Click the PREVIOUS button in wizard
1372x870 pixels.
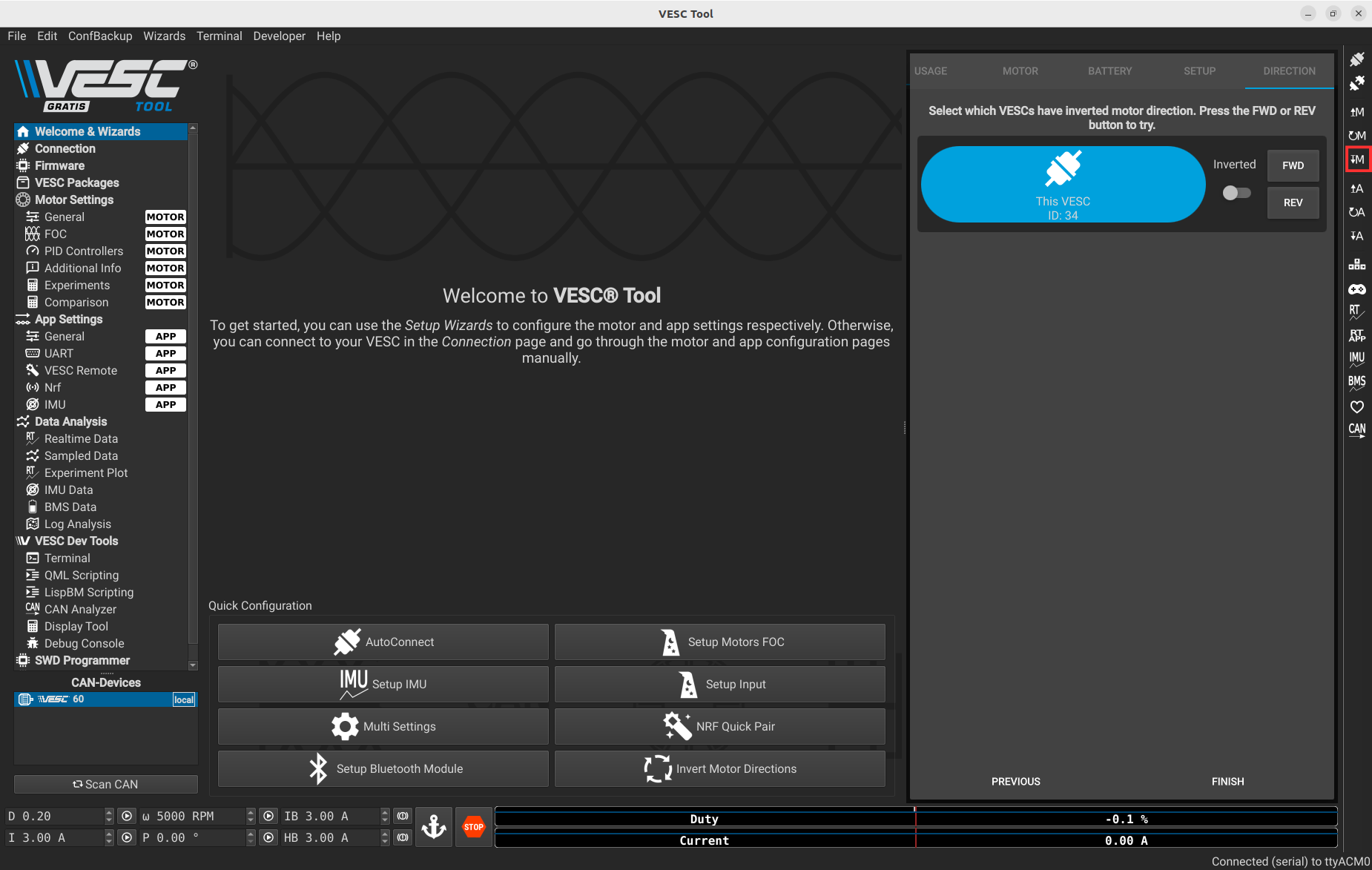[1016, 782]
